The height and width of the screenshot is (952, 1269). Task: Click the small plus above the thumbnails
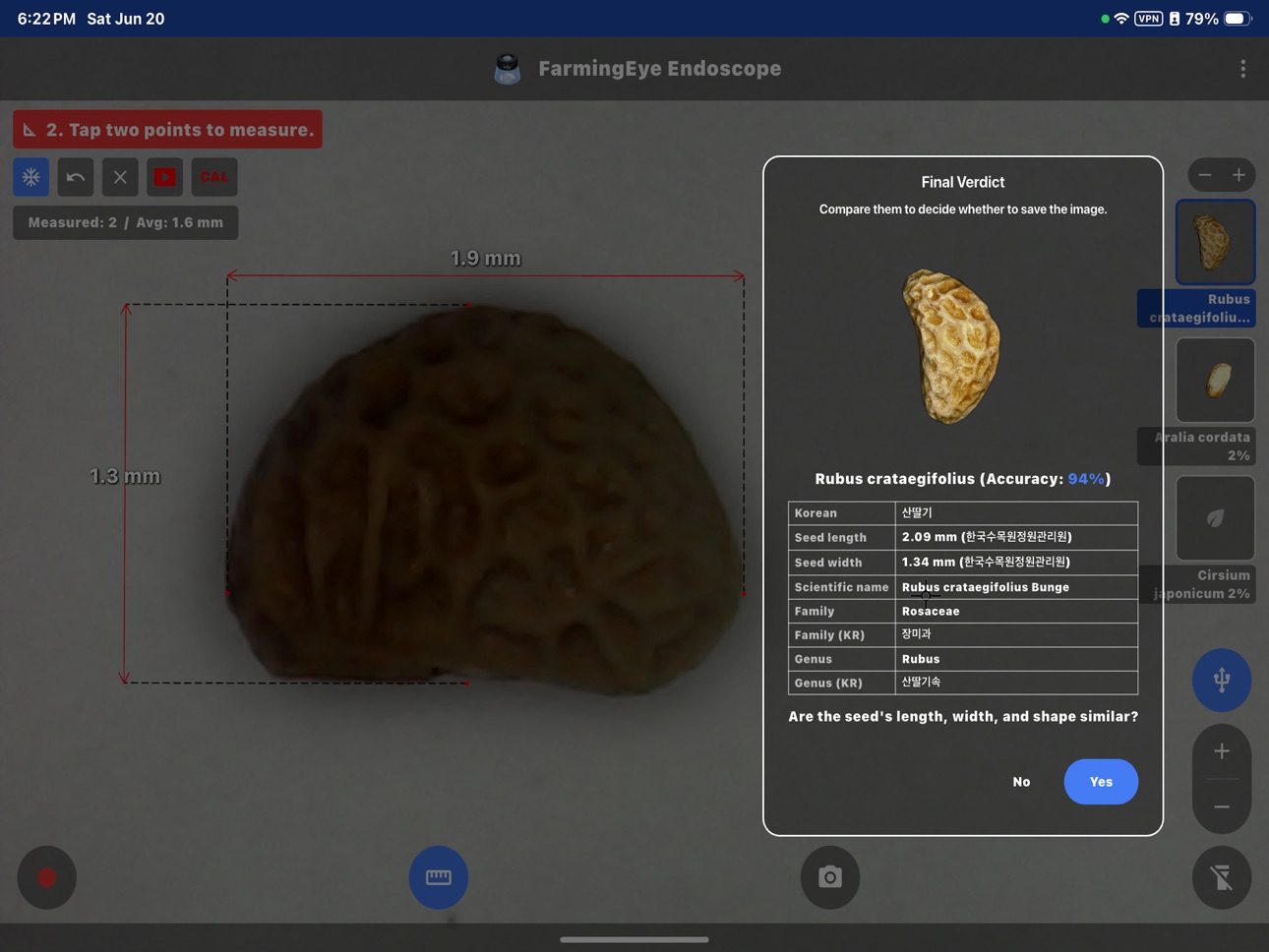1239,175
